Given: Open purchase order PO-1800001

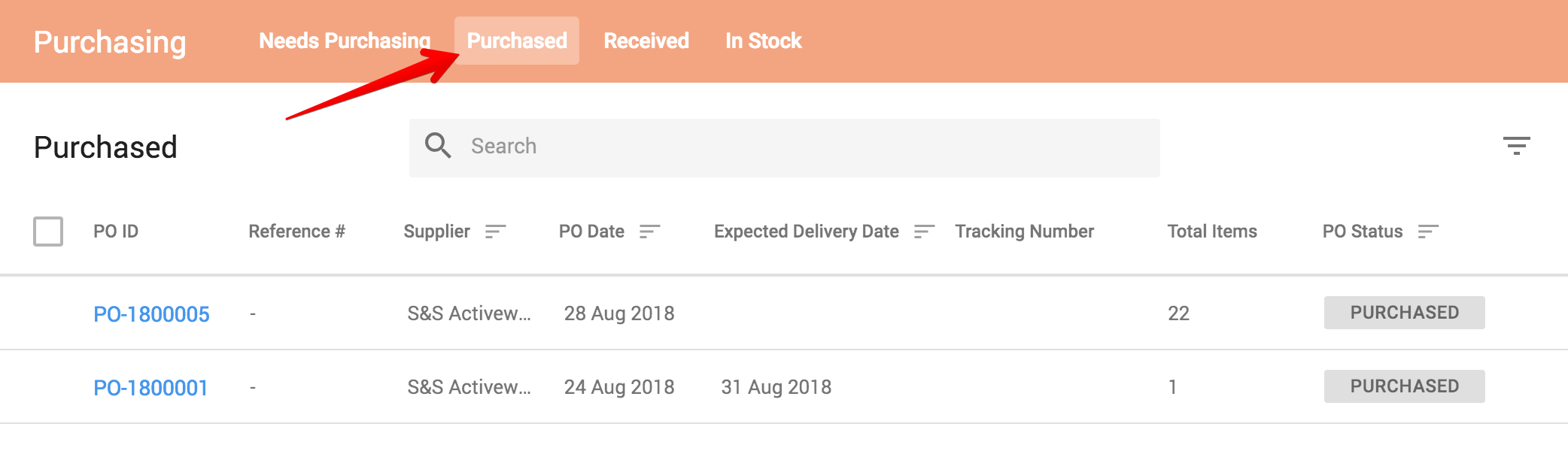Looking at the screenshot, I should tap(151, 387).
